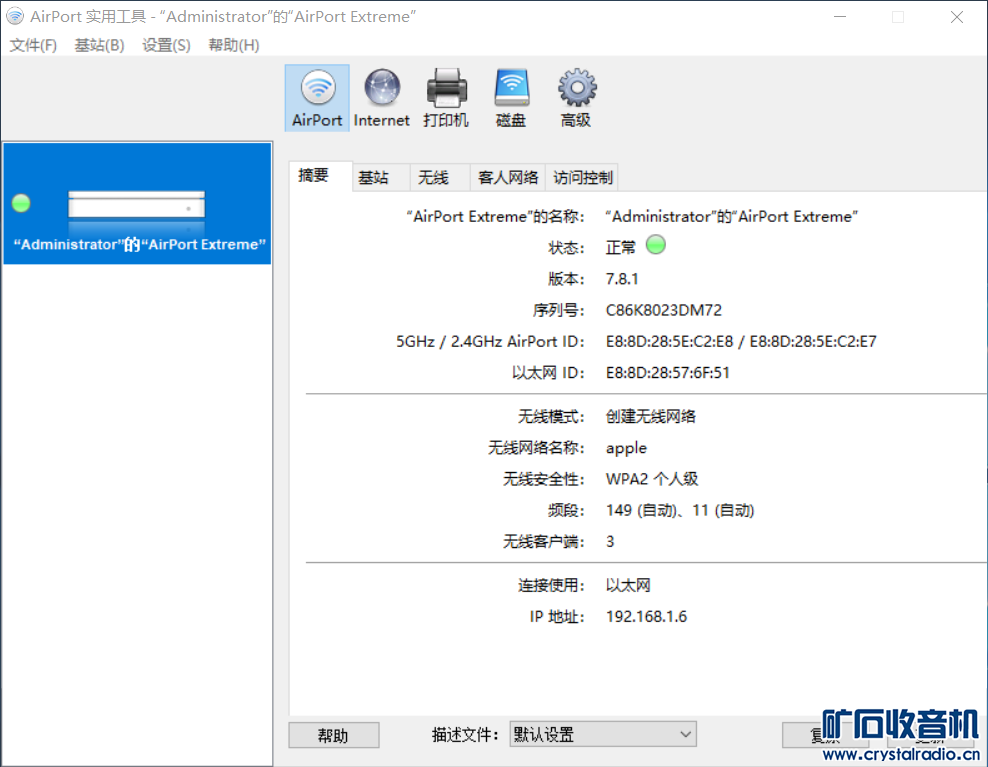Click the AirPort ID E8:8D:28:5E:C2:E8 value

click(669, 342)
